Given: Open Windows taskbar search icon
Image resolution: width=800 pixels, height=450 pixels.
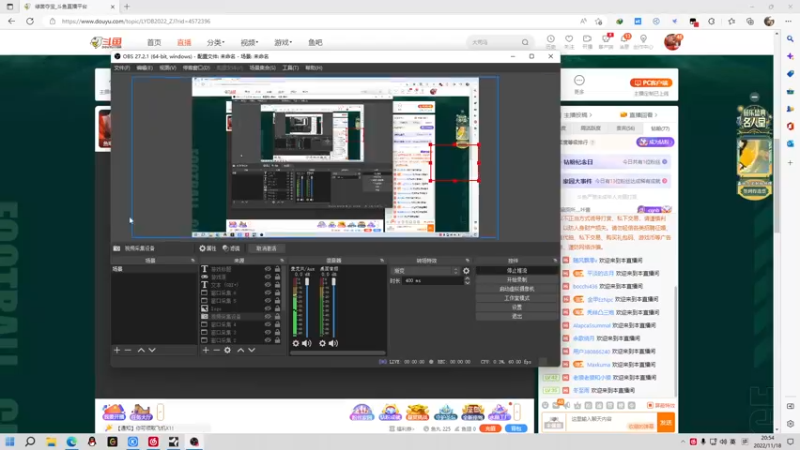Looking at the screenshot, I should click(30, 442).
